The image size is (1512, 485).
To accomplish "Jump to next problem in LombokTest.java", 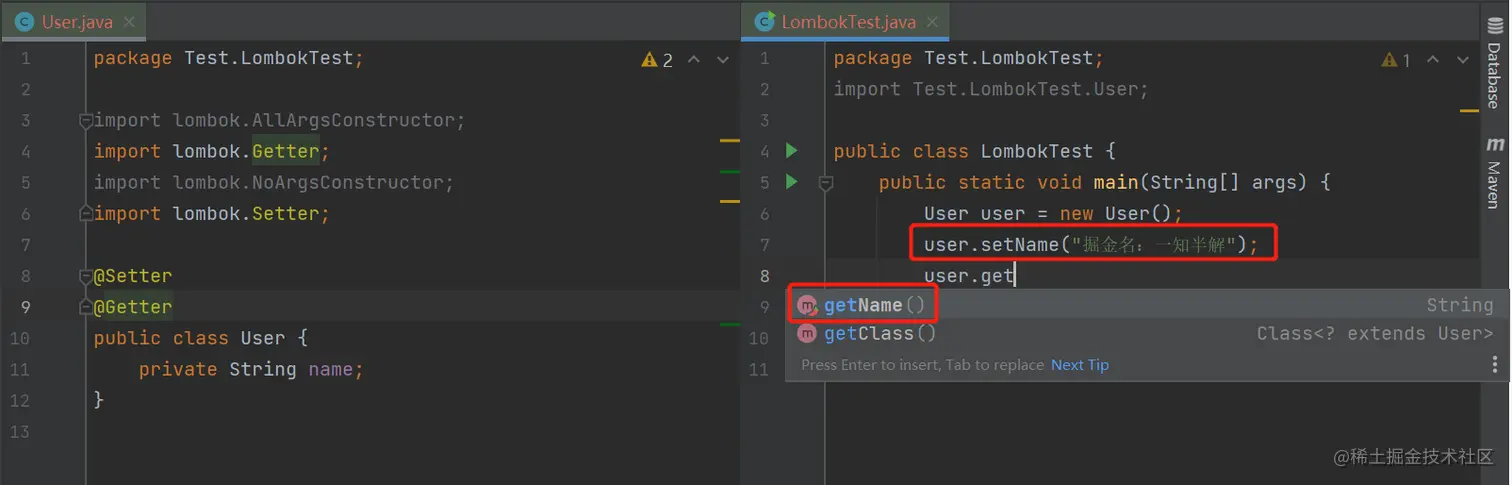I will [1462, 60].
